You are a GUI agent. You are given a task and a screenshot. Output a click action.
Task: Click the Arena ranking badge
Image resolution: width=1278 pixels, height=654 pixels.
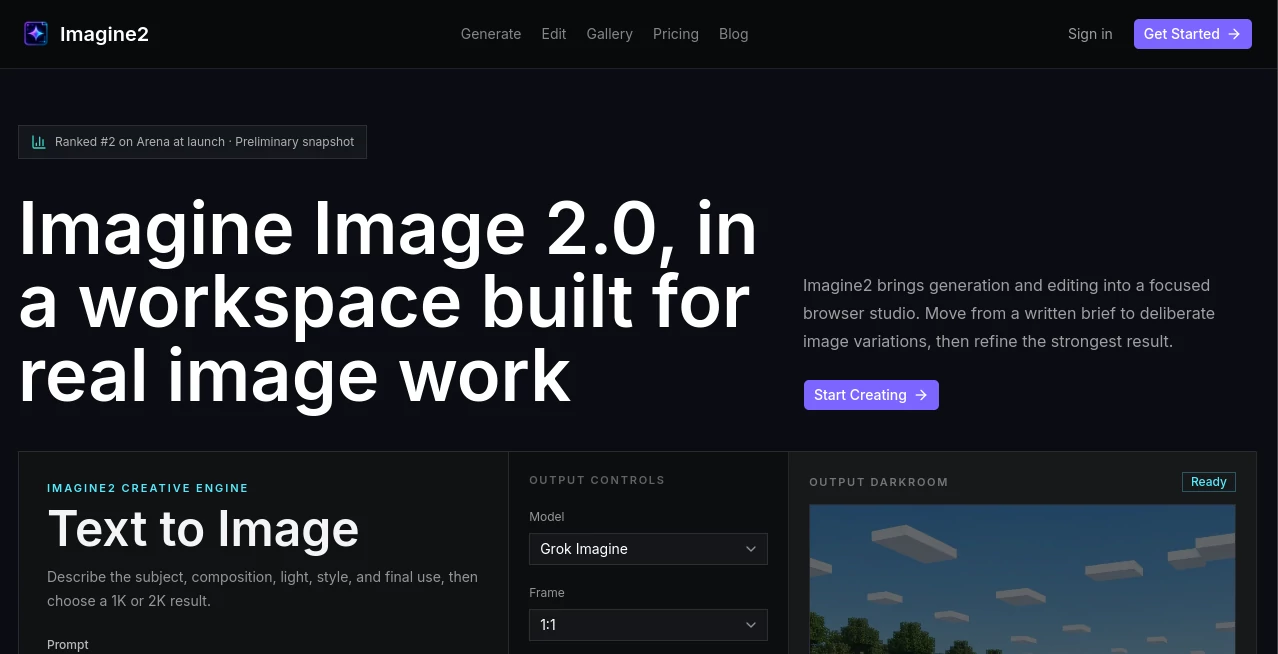(x=193, y=142)
